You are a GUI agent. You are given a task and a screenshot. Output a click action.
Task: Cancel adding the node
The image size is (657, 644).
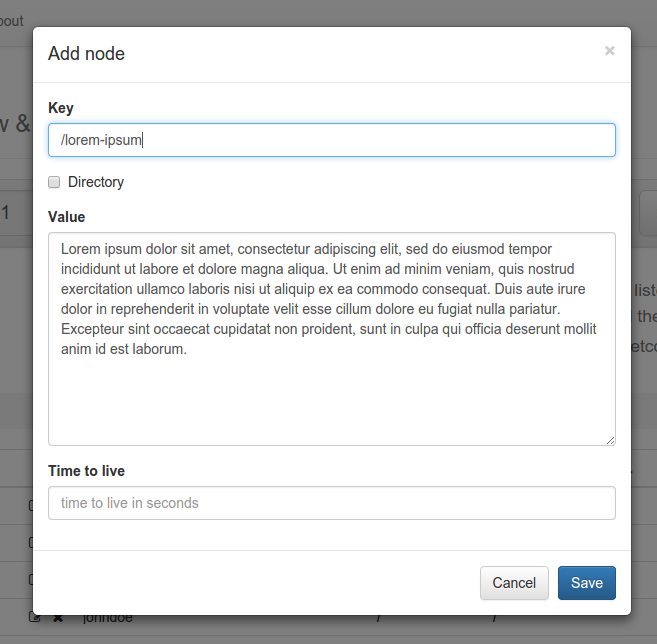514,583
